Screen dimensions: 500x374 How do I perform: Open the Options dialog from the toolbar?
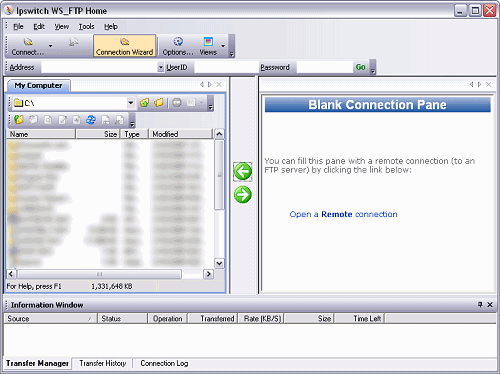(x=178, y=46)
